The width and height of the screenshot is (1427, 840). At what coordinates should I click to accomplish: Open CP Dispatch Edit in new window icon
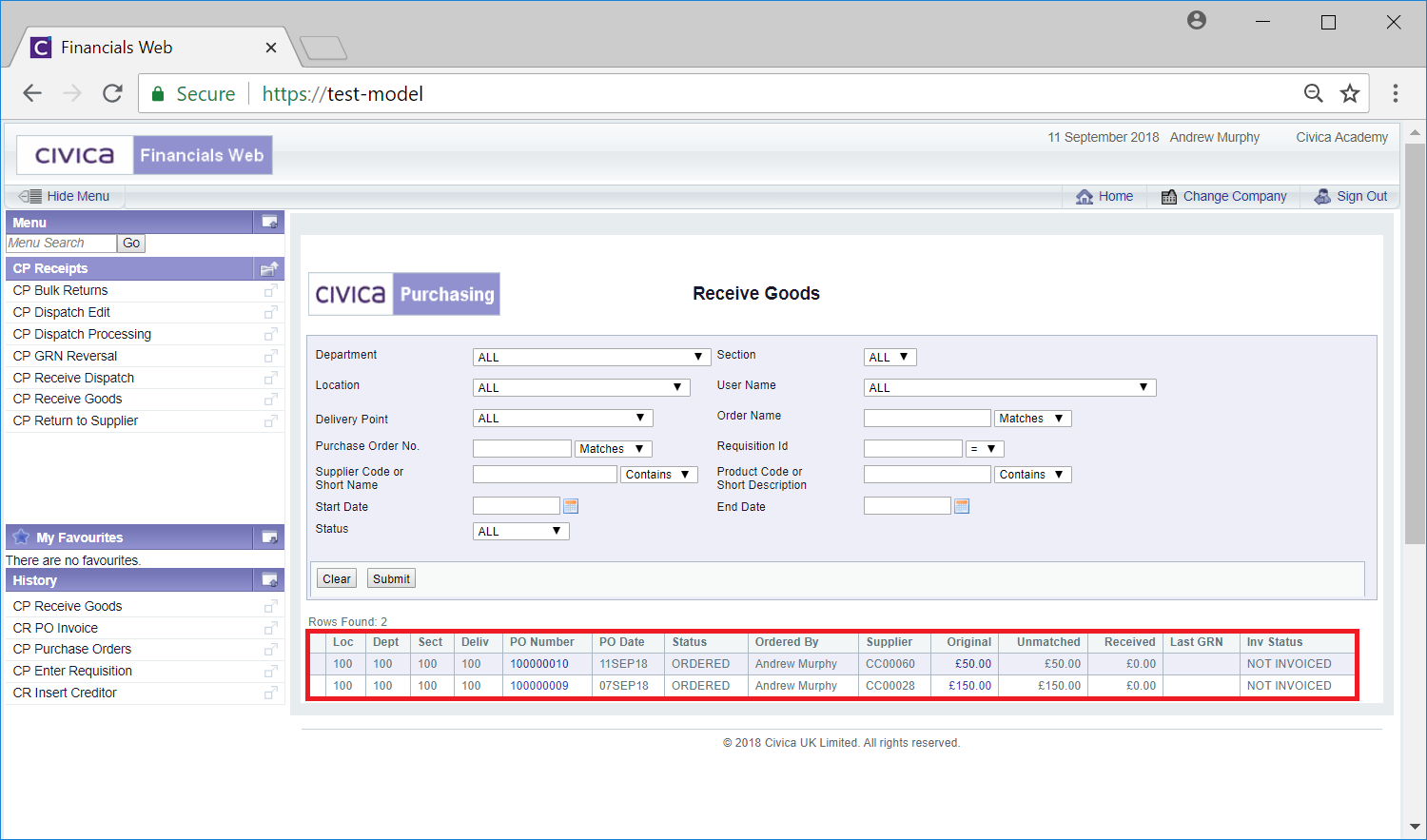[271, 312]
